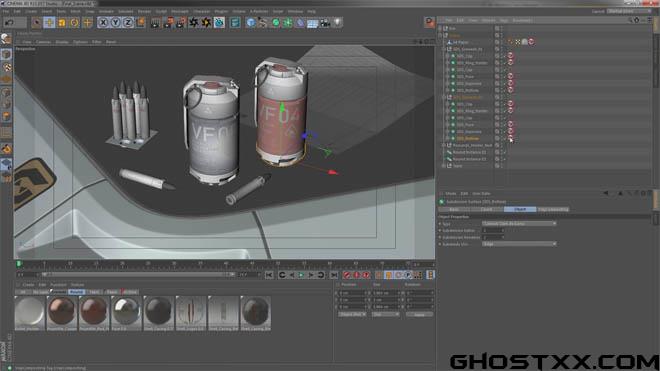Open the Type dropdown in Object Properties

tap(519, 224)
